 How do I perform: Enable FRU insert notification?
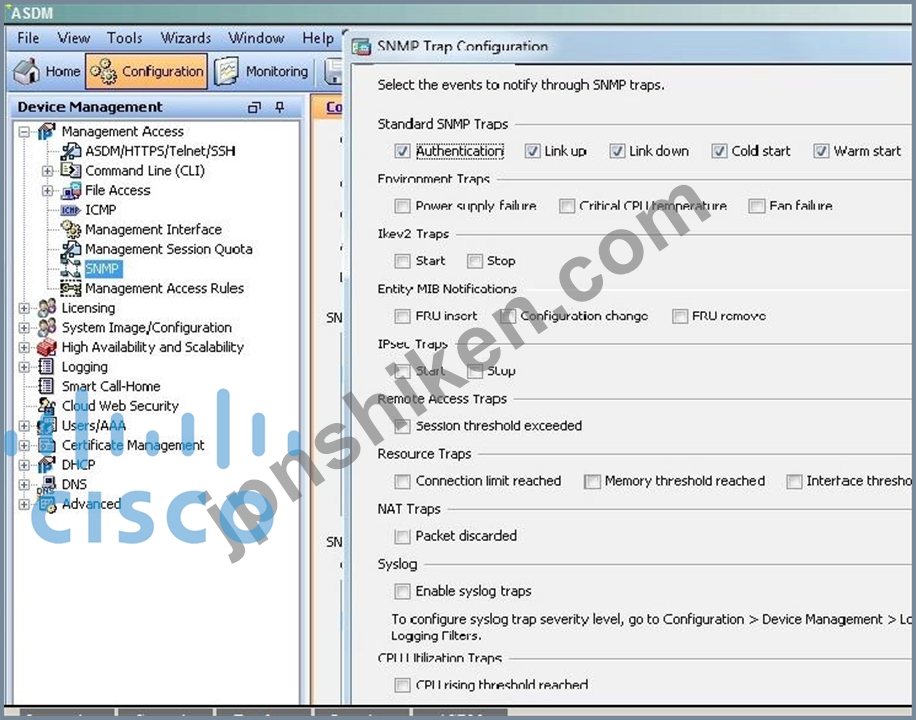(403, 316)
